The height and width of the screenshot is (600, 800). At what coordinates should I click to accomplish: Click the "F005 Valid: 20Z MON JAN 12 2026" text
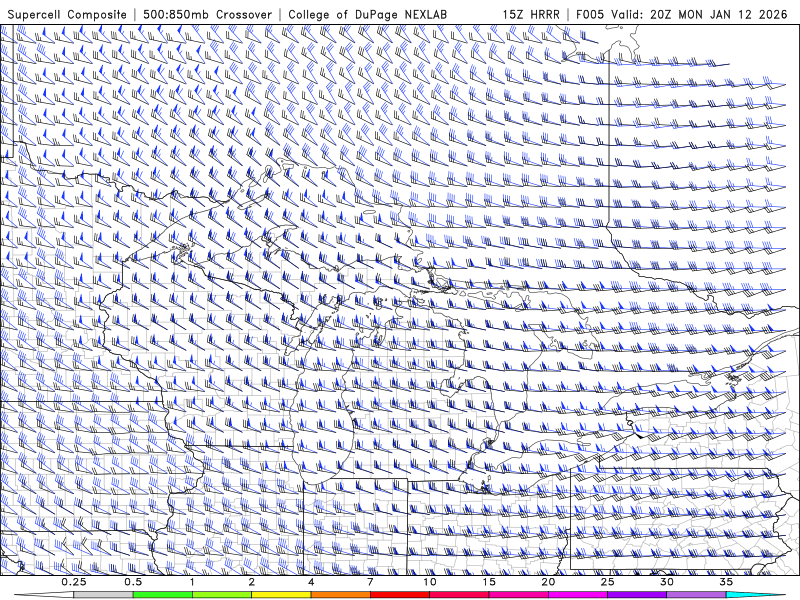pyautogui.click(x=682, y=14)
